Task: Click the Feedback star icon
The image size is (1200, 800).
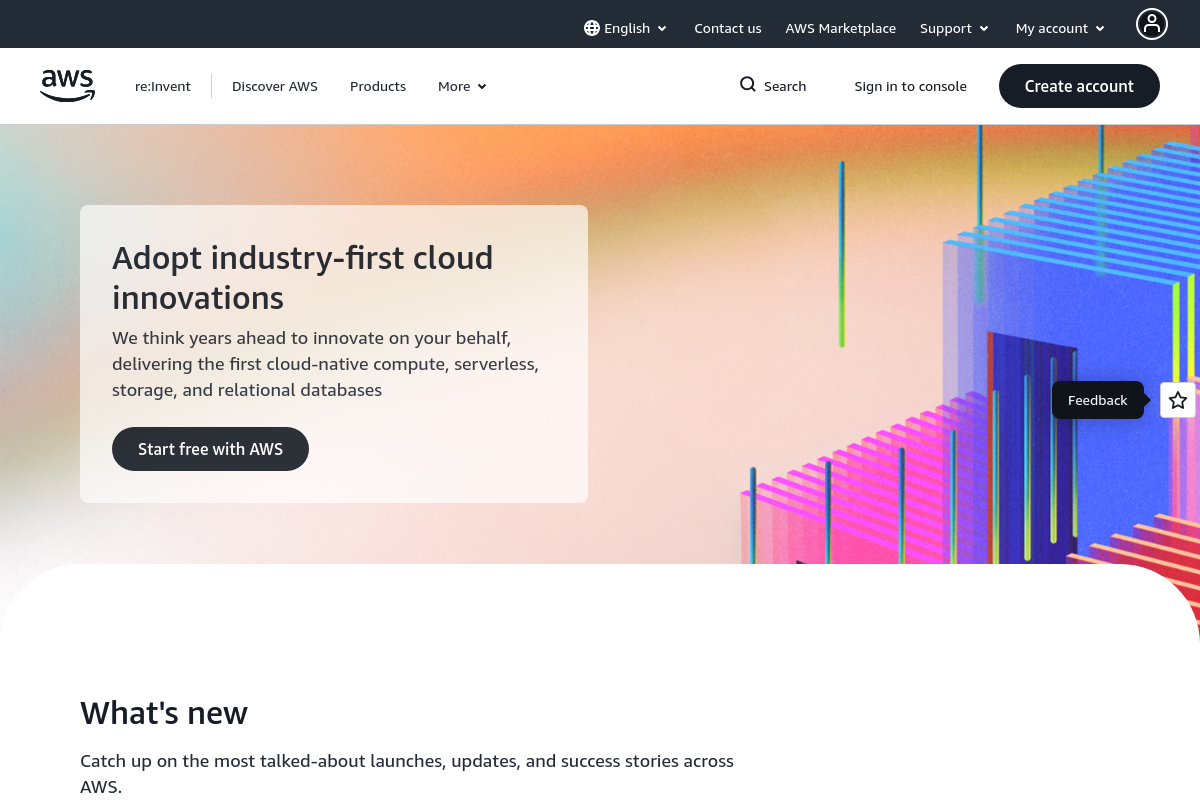Action: 1178,400
